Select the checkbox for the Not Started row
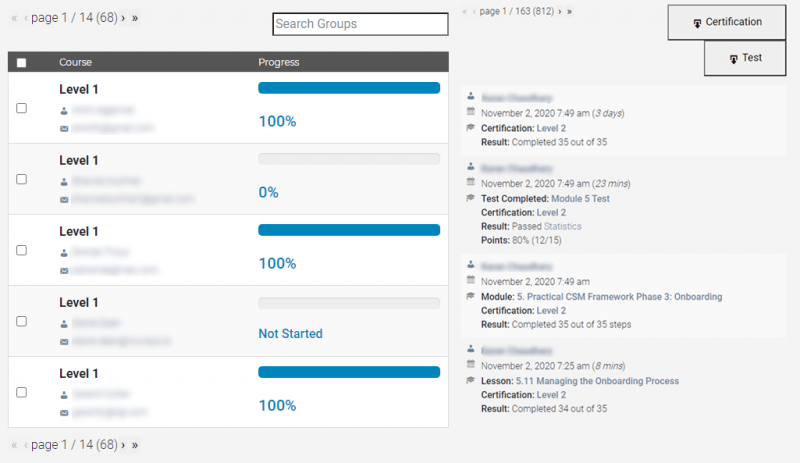Image resolution: width=800 pixels, height=463 pixels. [x=22, y=321]
